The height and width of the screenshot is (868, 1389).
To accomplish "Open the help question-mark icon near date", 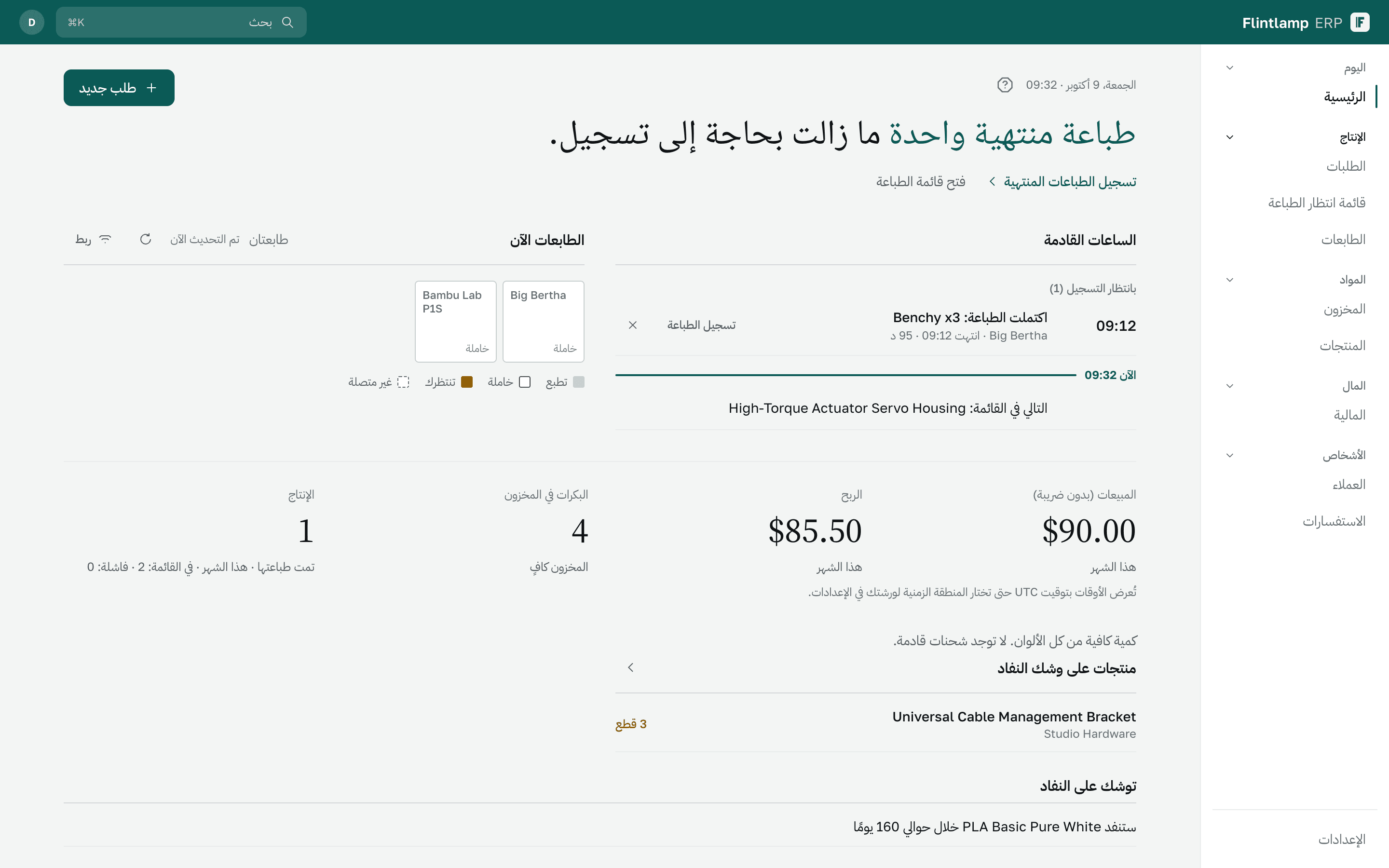I will coord(1005,85).
